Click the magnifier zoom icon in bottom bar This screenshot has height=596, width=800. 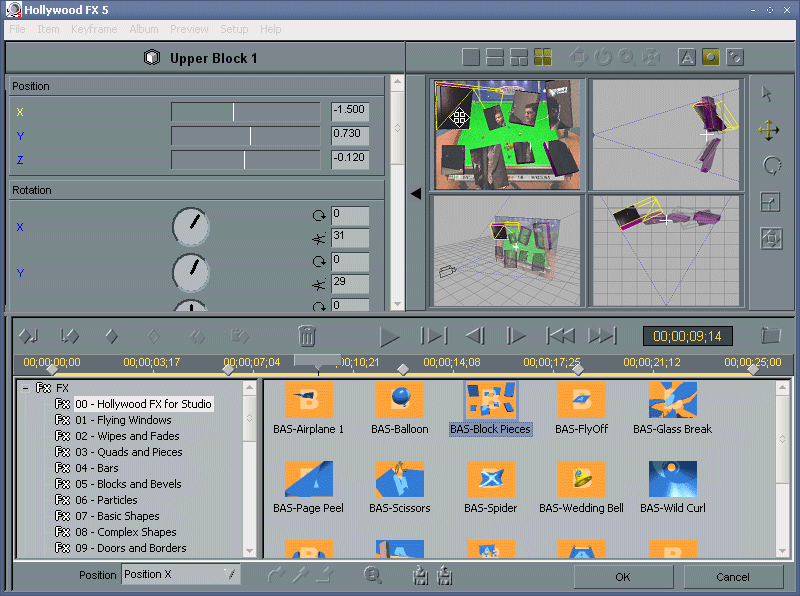(x=372, y=576)
